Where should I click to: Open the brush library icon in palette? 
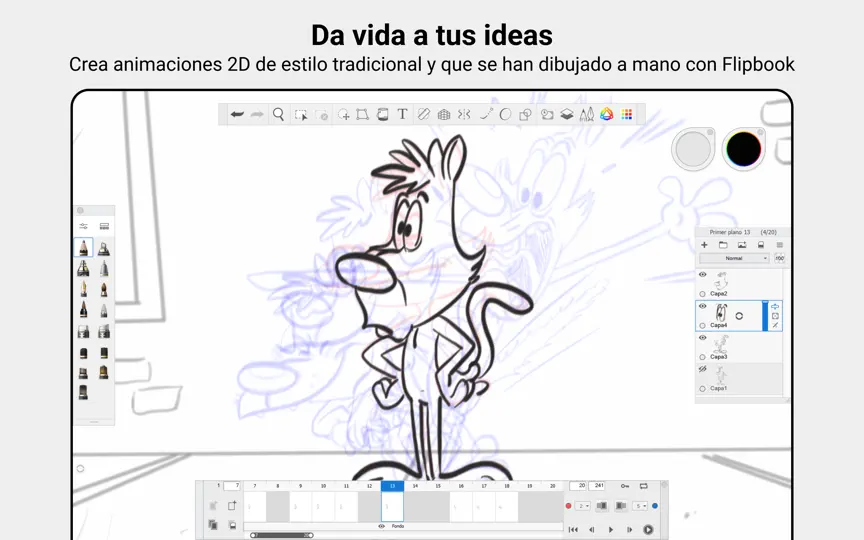pyautogui.click(x=104, y=226)
